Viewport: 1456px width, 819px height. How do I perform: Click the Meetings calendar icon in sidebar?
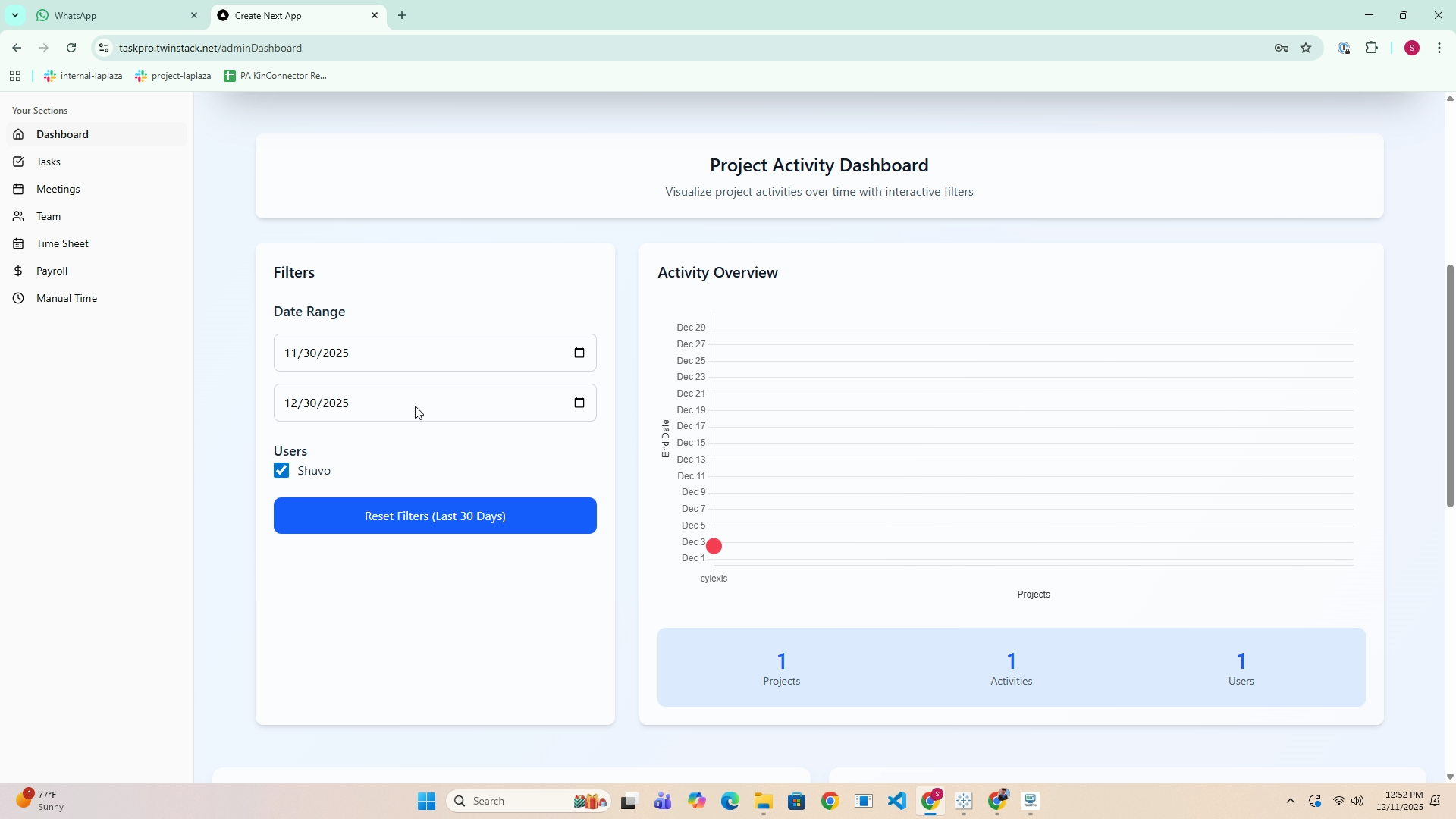point(19,190)
